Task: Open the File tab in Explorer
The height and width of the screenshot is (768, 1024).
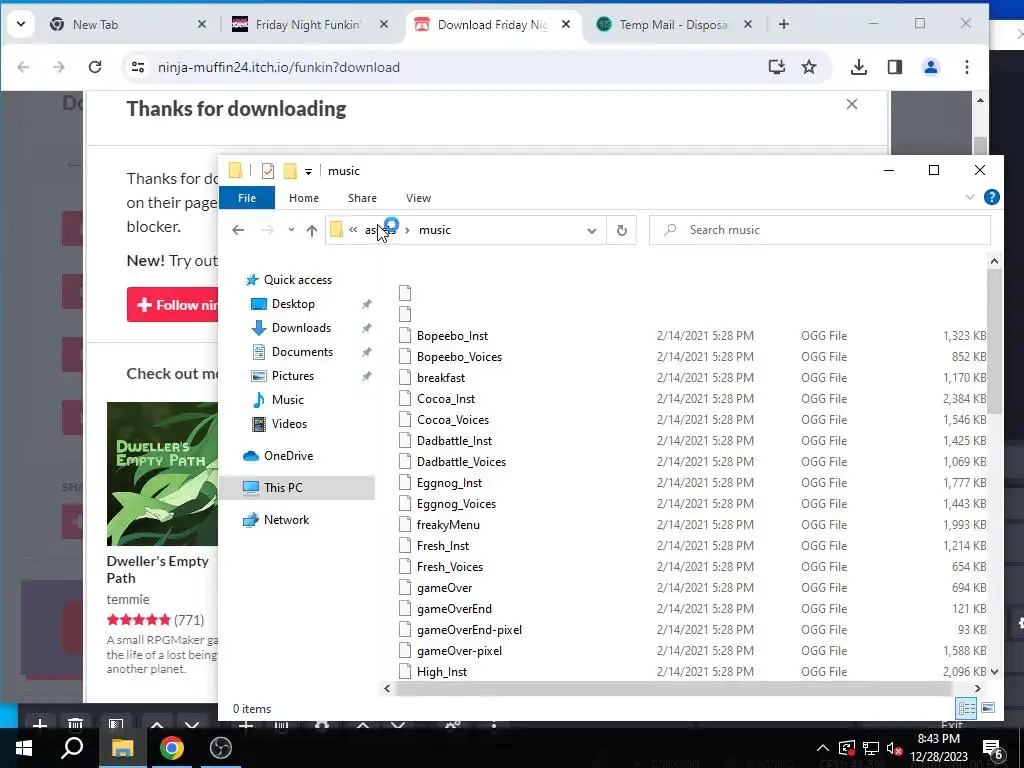Action: pos(247,198)
